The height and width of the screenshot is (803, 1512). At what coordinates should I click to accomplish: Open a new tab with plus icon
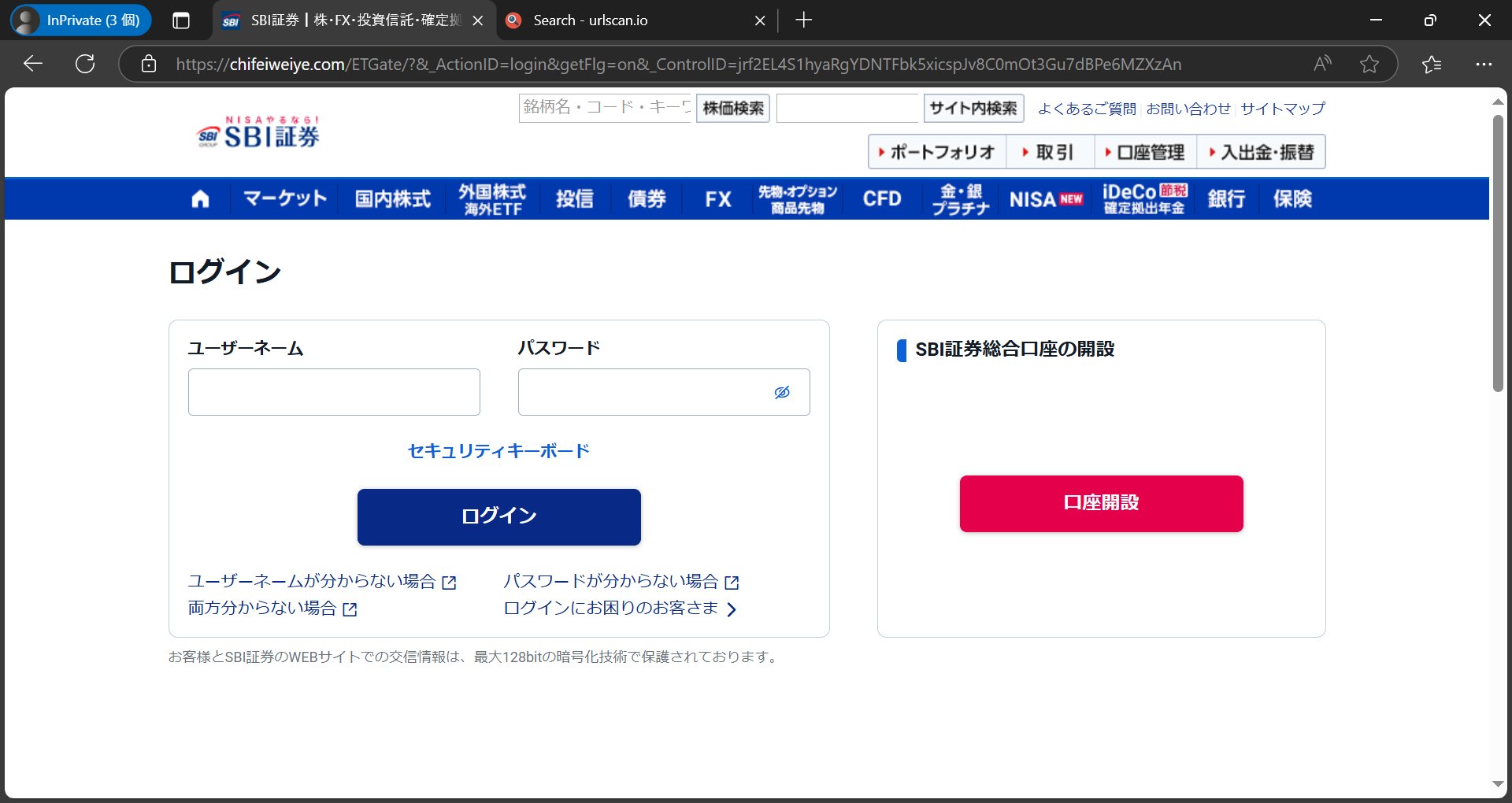click(803, 20)
